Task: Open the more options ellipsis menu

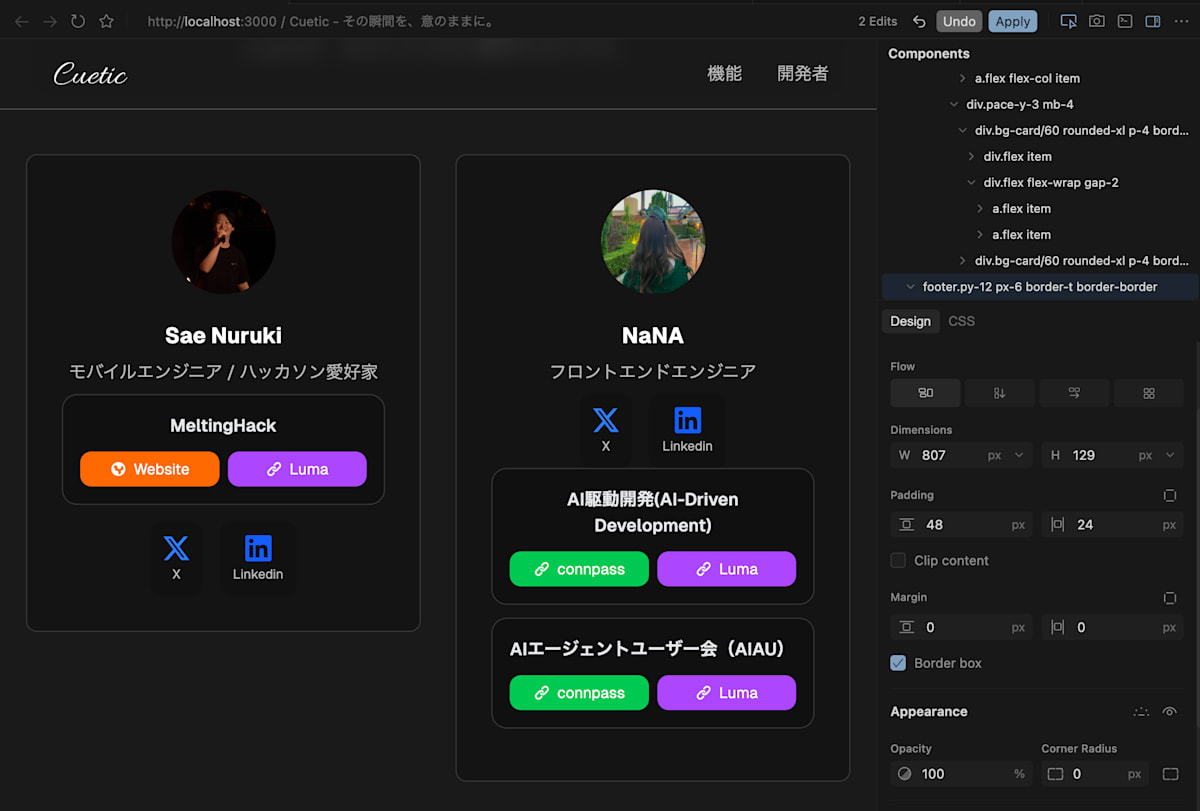Action: coord(1181,21)
